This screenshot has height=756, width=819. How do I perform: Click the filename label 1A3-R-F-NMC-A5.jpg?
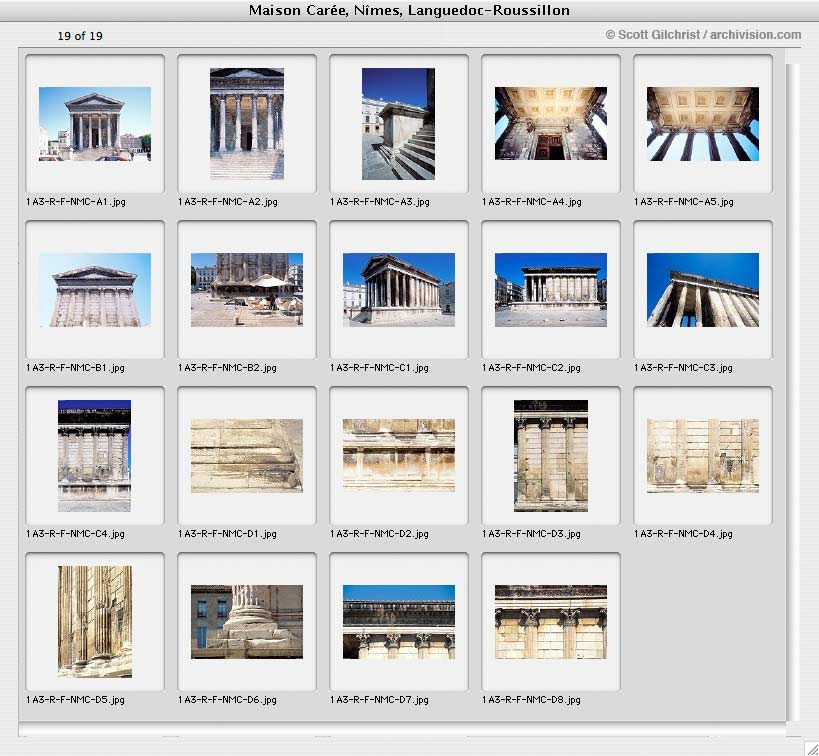click(684, 202)
